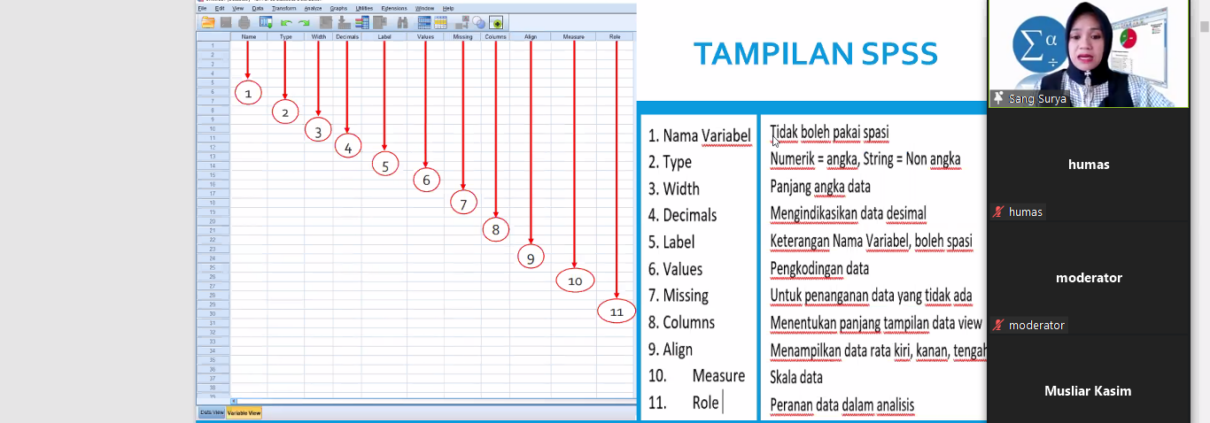Open the Recall recently used dialogs icon
This screenshot has height=423, width=1210.
click(x=266, y=22)
